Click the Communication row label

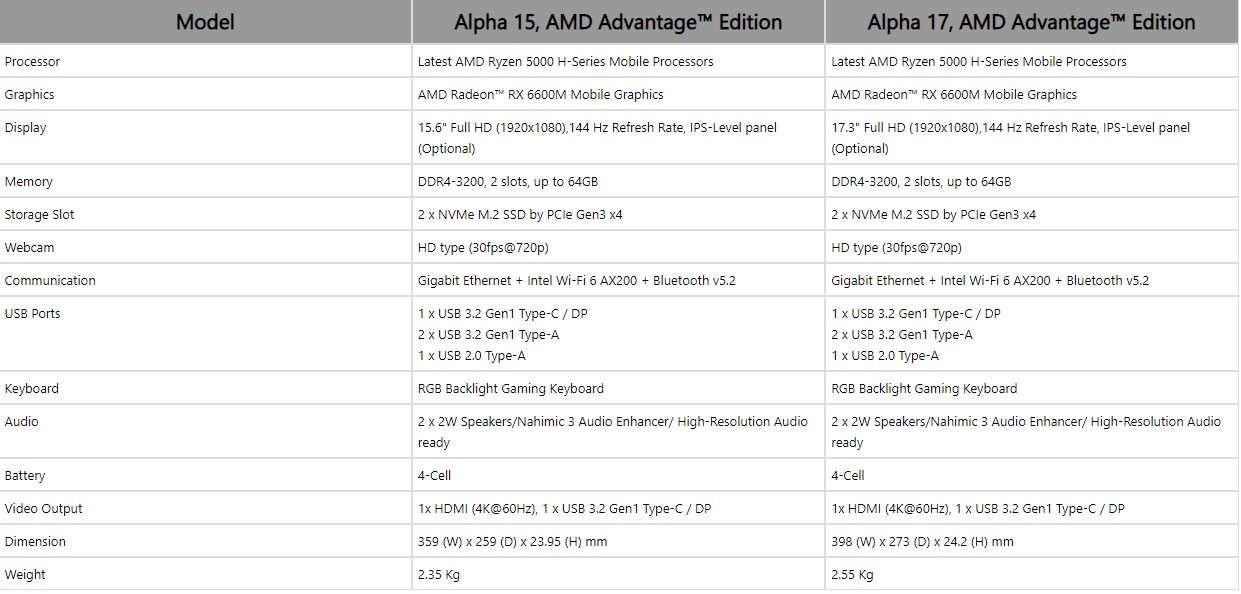click(x=50, y=281)
